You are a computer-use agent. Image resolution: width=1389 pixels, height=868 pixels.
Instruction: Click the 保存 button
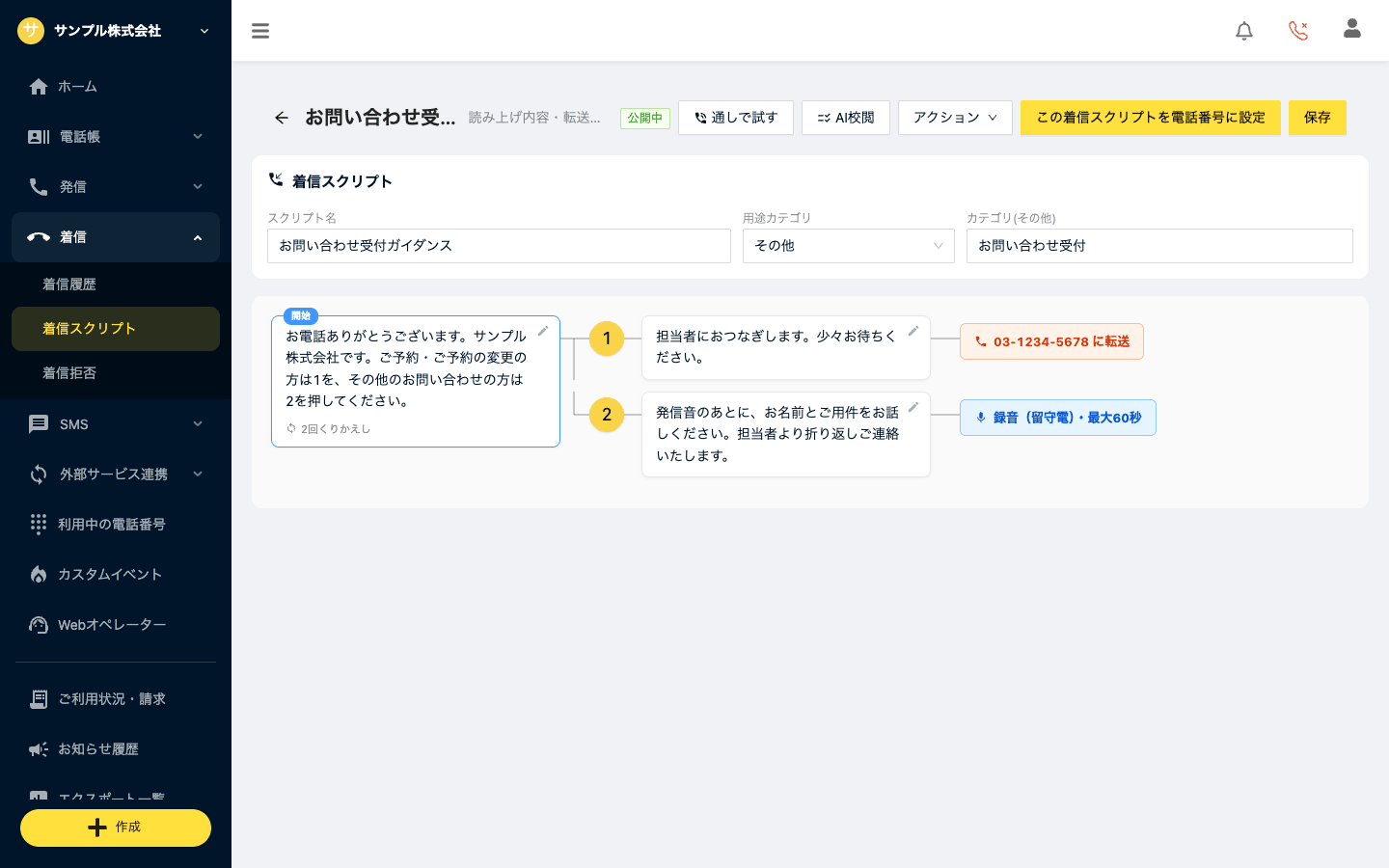click(x=1318, y=118)
